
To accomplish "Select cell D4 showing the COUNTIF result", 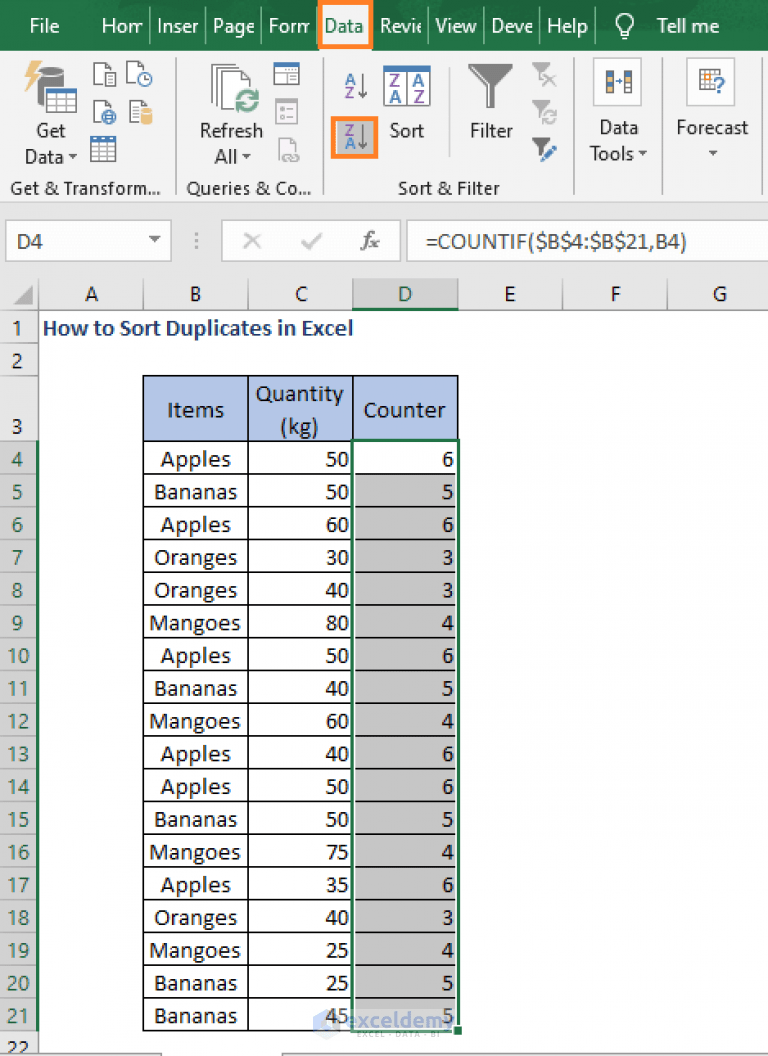I will 405,458.
